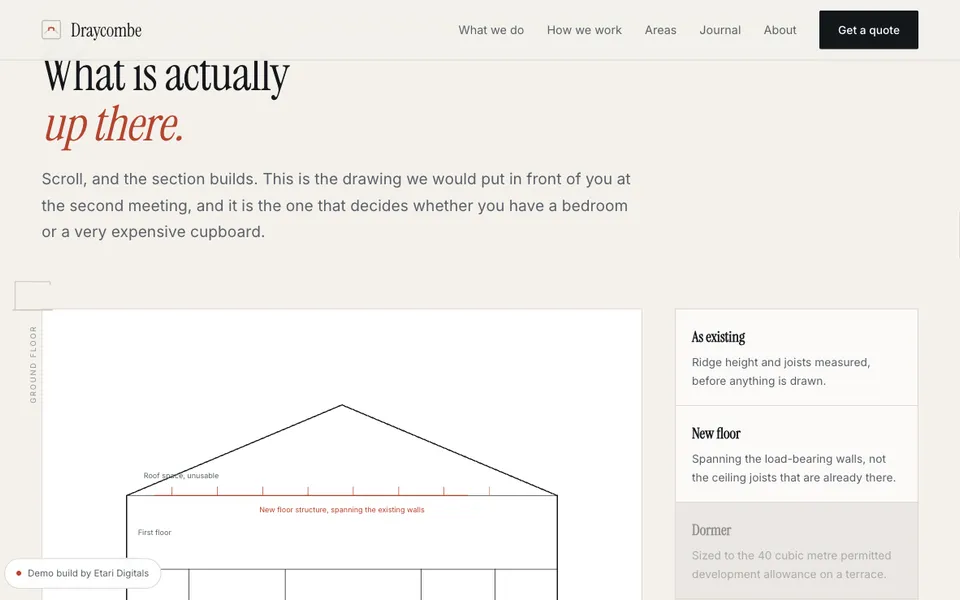This screenshot has width=960, height=600.
Task: Open the Draycombe home link text
Action: [106, 30]
